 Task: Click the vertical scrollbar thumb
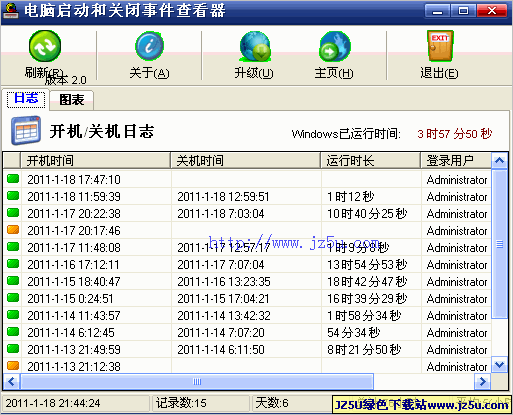pos(499,244)
